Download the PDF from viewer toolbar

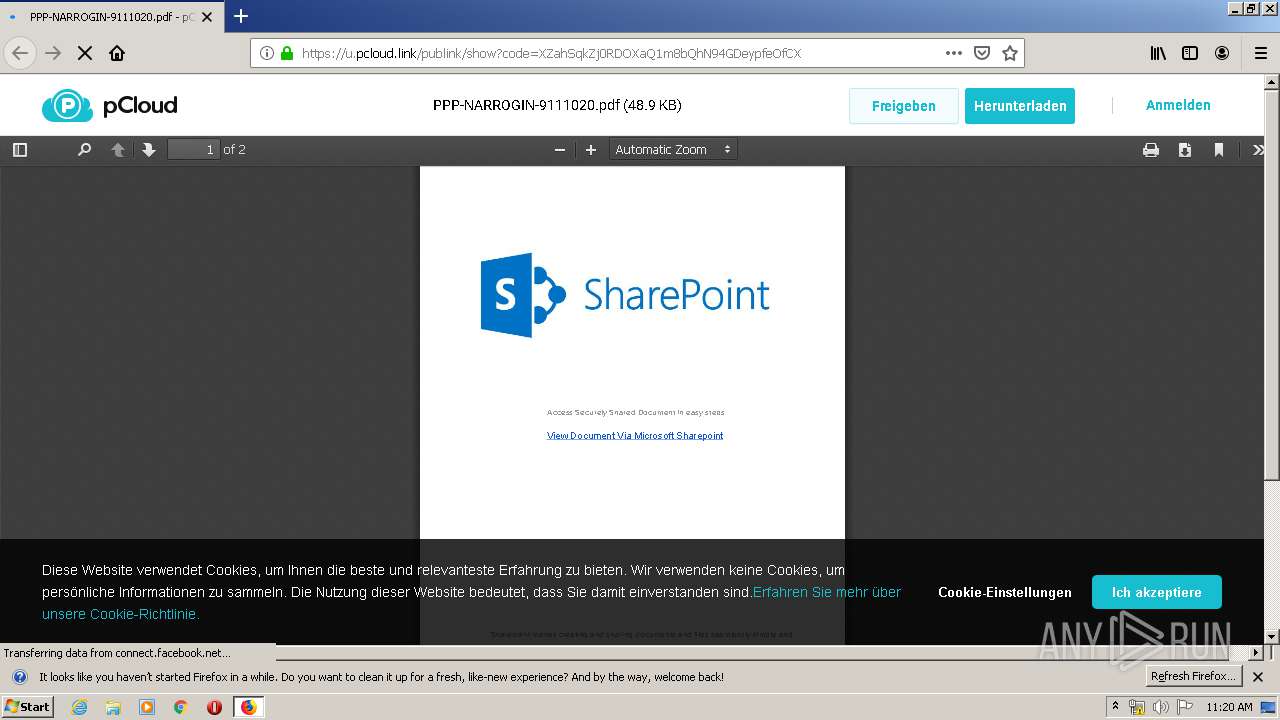[x=1185, y=150]
